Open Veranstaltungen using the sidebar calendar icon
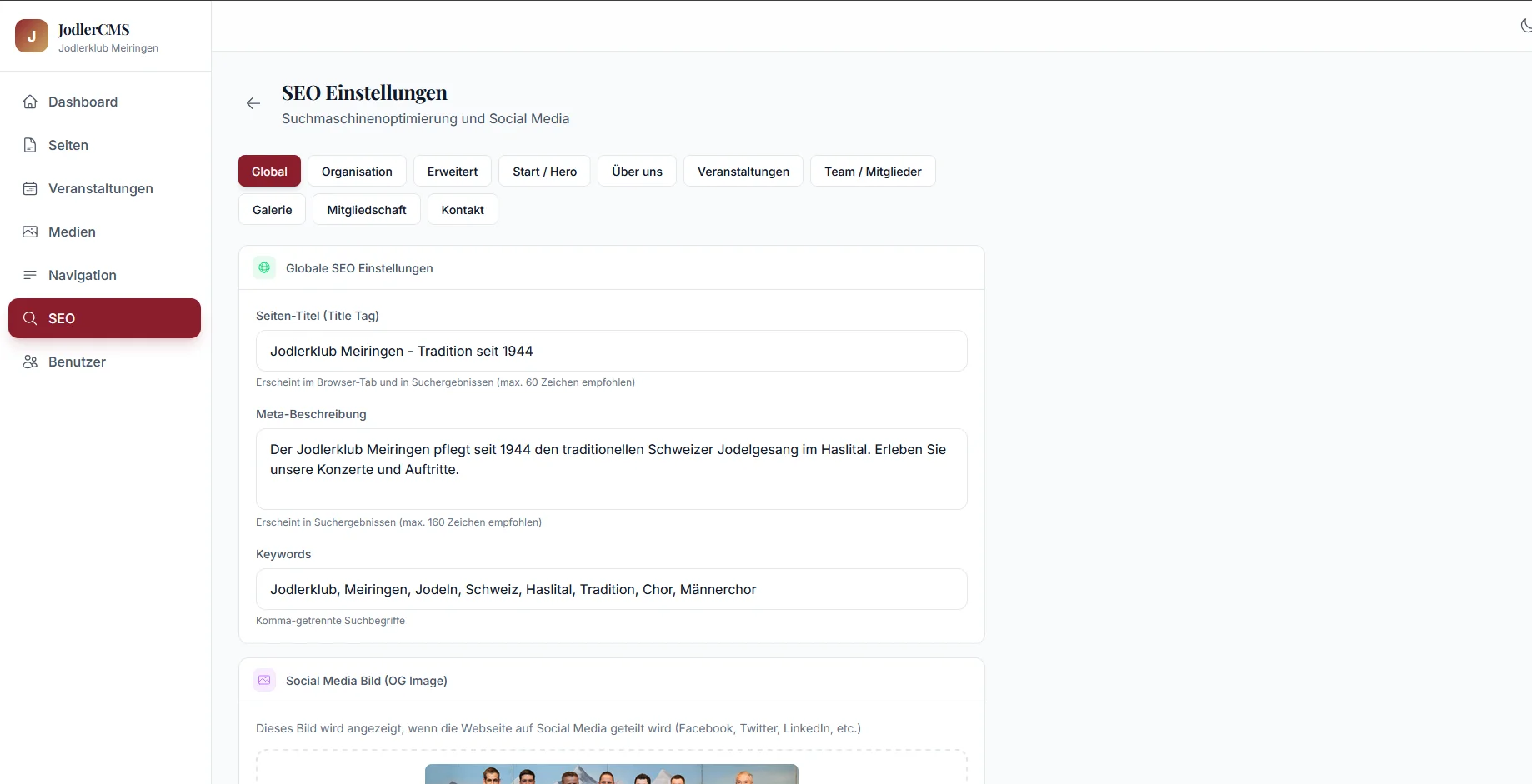Screen dimensions: 1532x784 (30, 188)
